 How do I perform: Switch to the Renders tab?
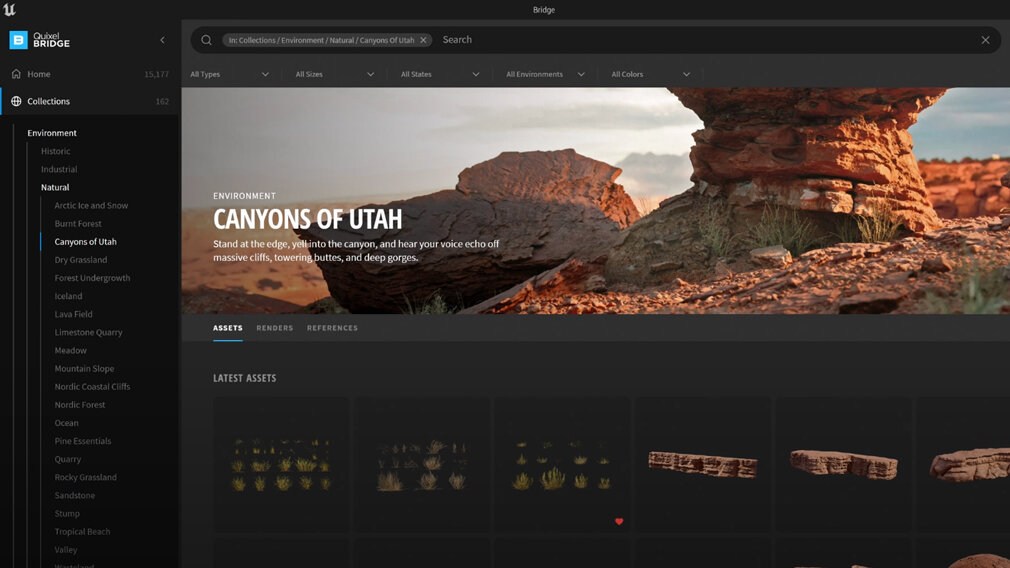pyautogui.click(x=274, y=328)
